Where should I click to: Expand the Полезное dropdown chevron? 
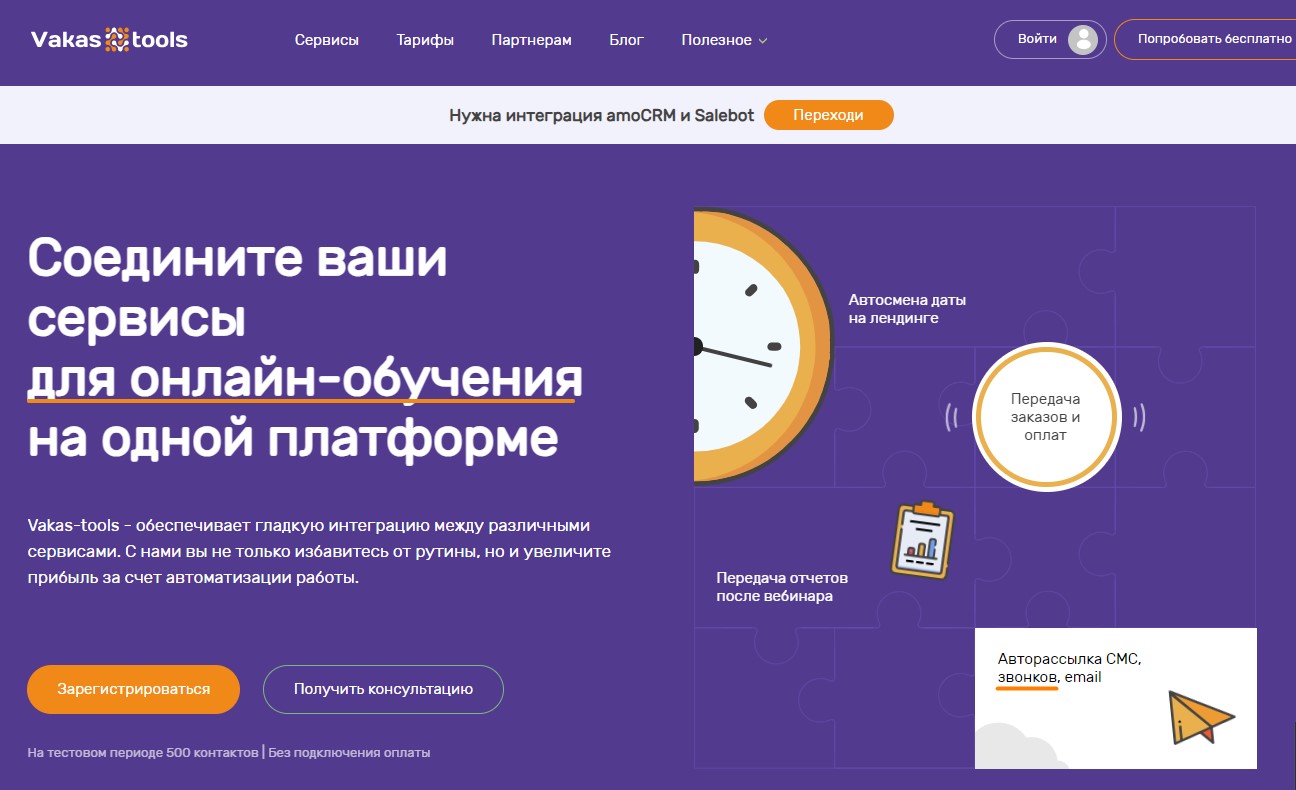tap(763, 41)
